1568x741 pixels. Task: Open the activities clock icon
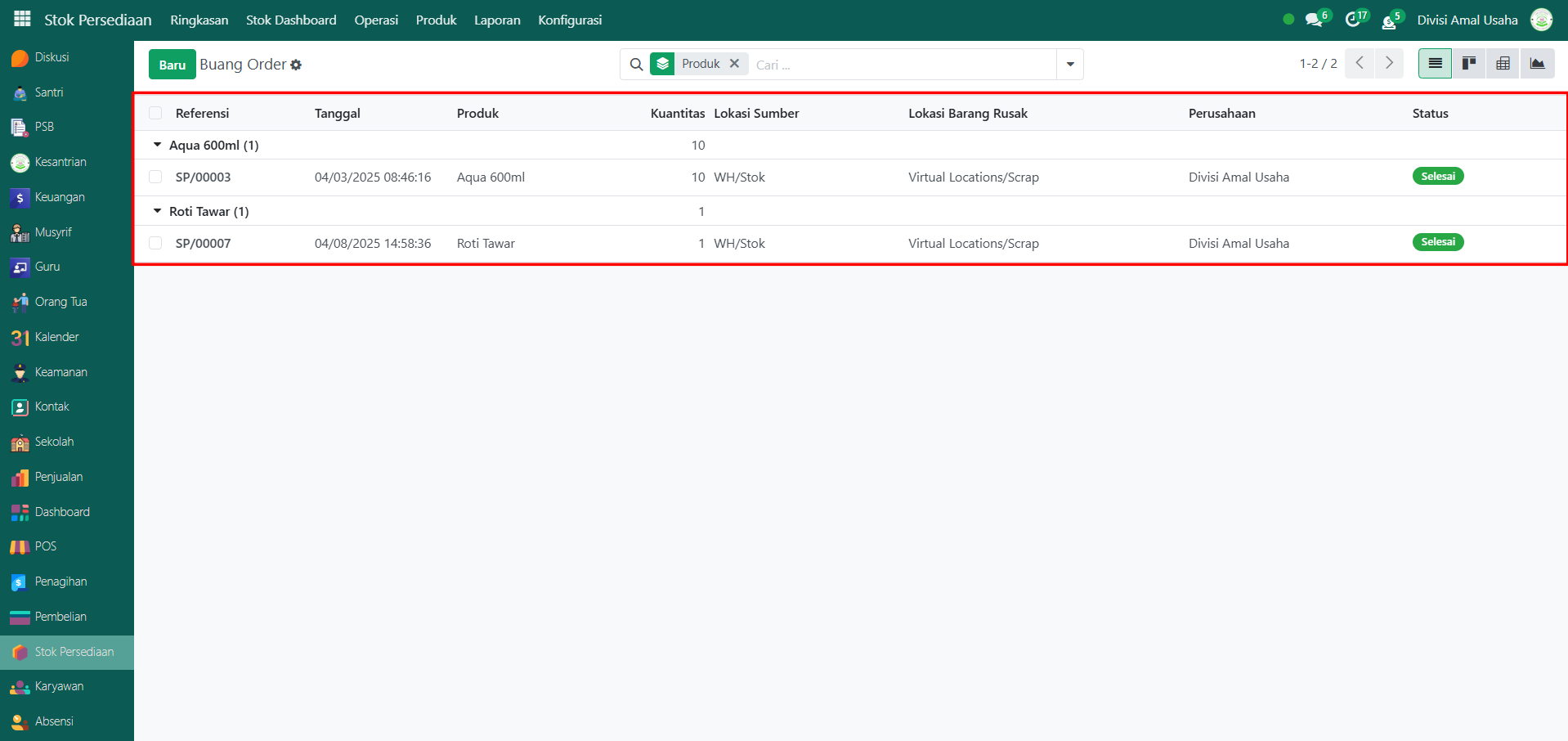1353,20
